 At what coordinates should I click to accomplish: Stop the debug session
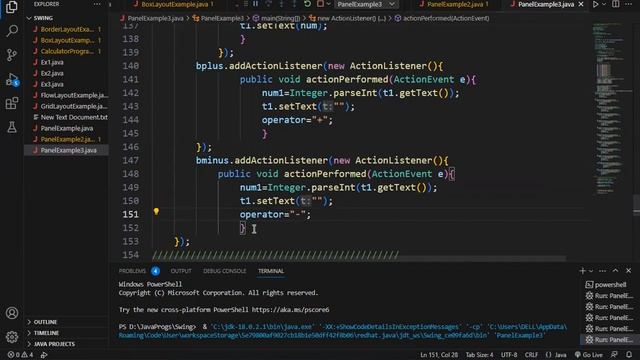click(320, 4)
